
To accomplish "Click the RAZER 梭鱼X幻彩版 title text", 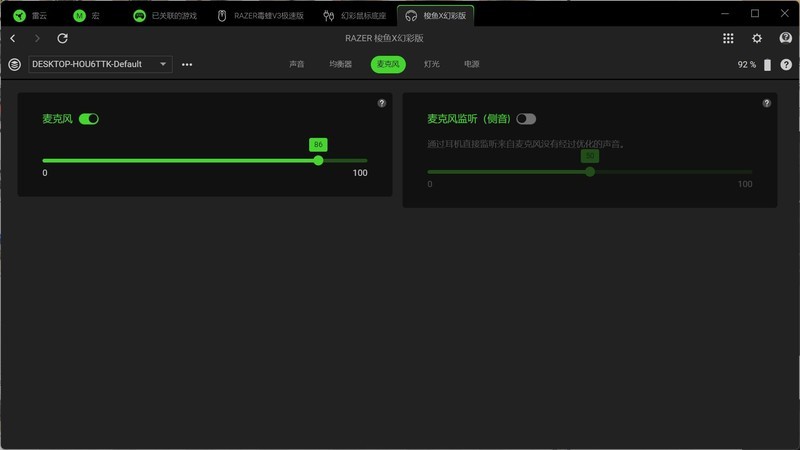I will [384, 38].
